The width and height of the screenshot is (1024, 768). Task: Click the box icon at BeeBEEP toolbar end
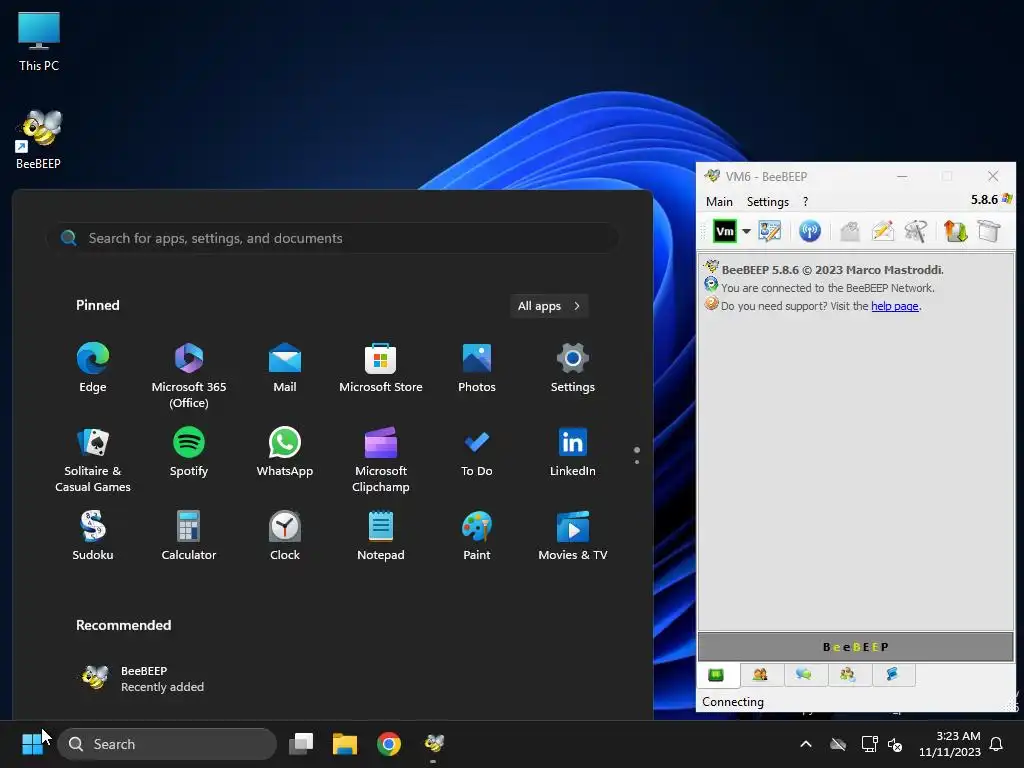point(989,231)
